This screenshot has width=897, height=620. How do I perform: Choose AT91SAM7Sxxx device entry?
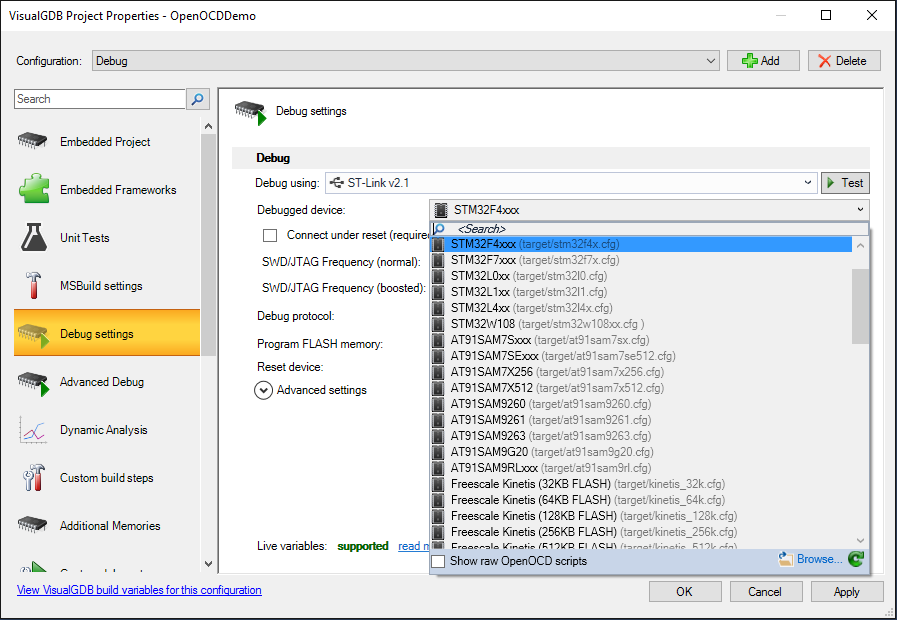point(641,340)
